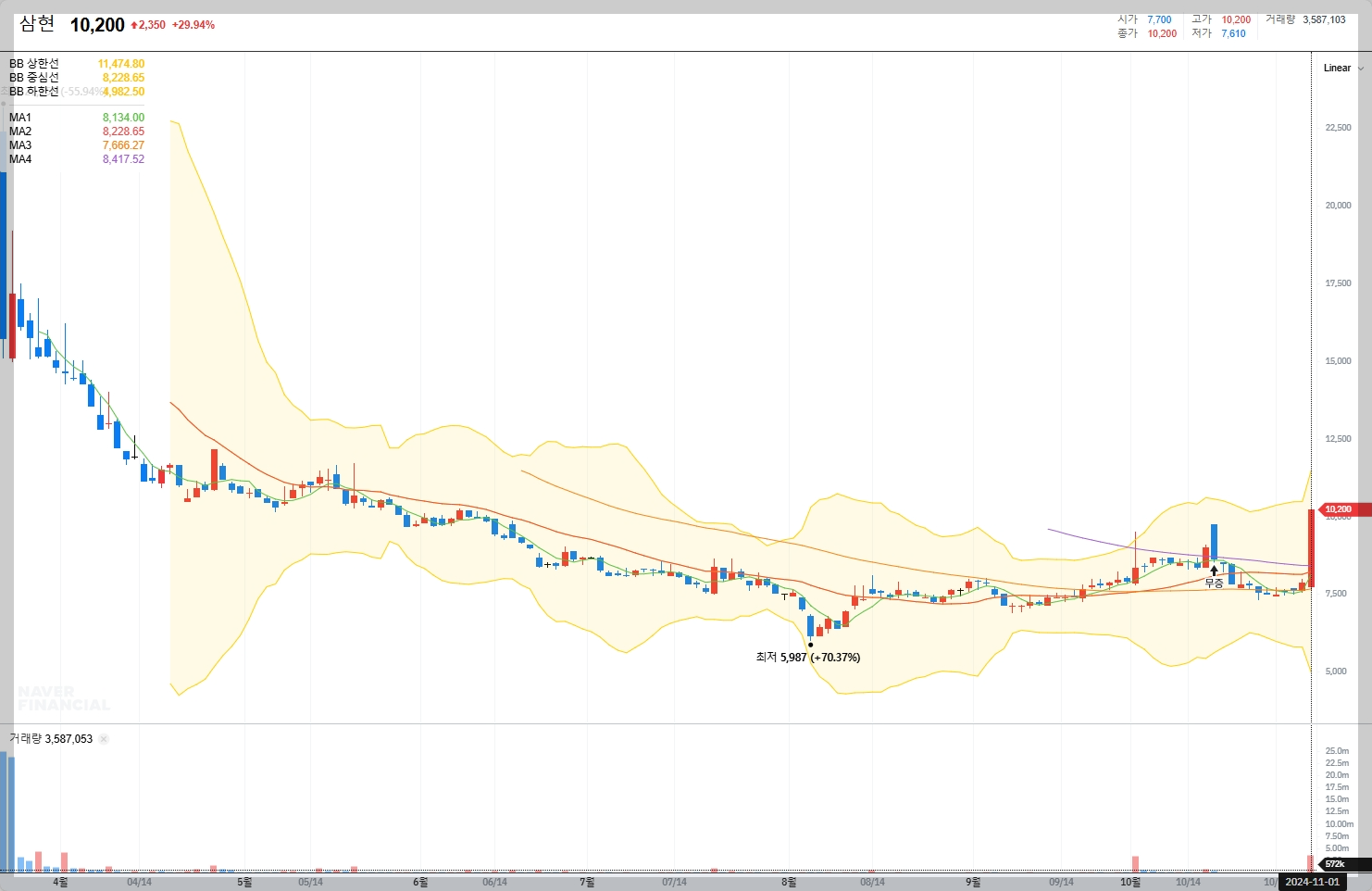Screen dimensions: 1372x891
Task: Click the 7월 month label on time axis
Action: point(587,882)
